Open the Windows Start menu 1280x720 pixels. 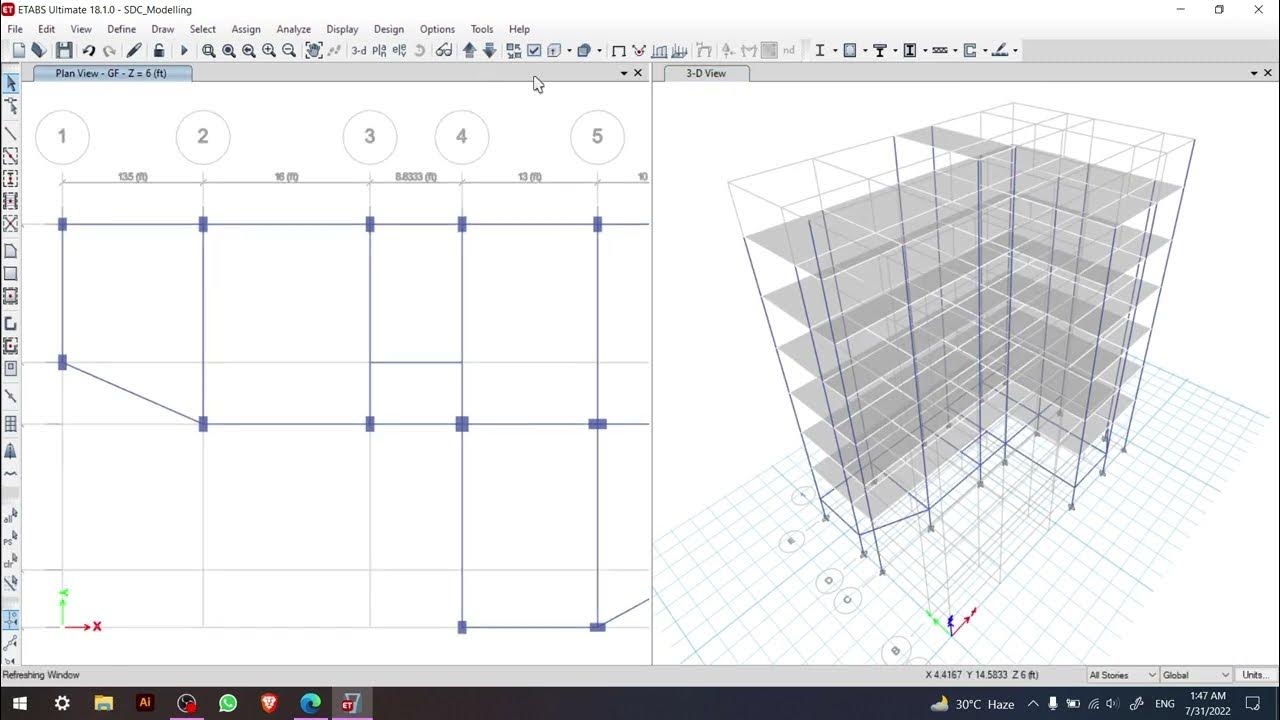click(19, 703)
